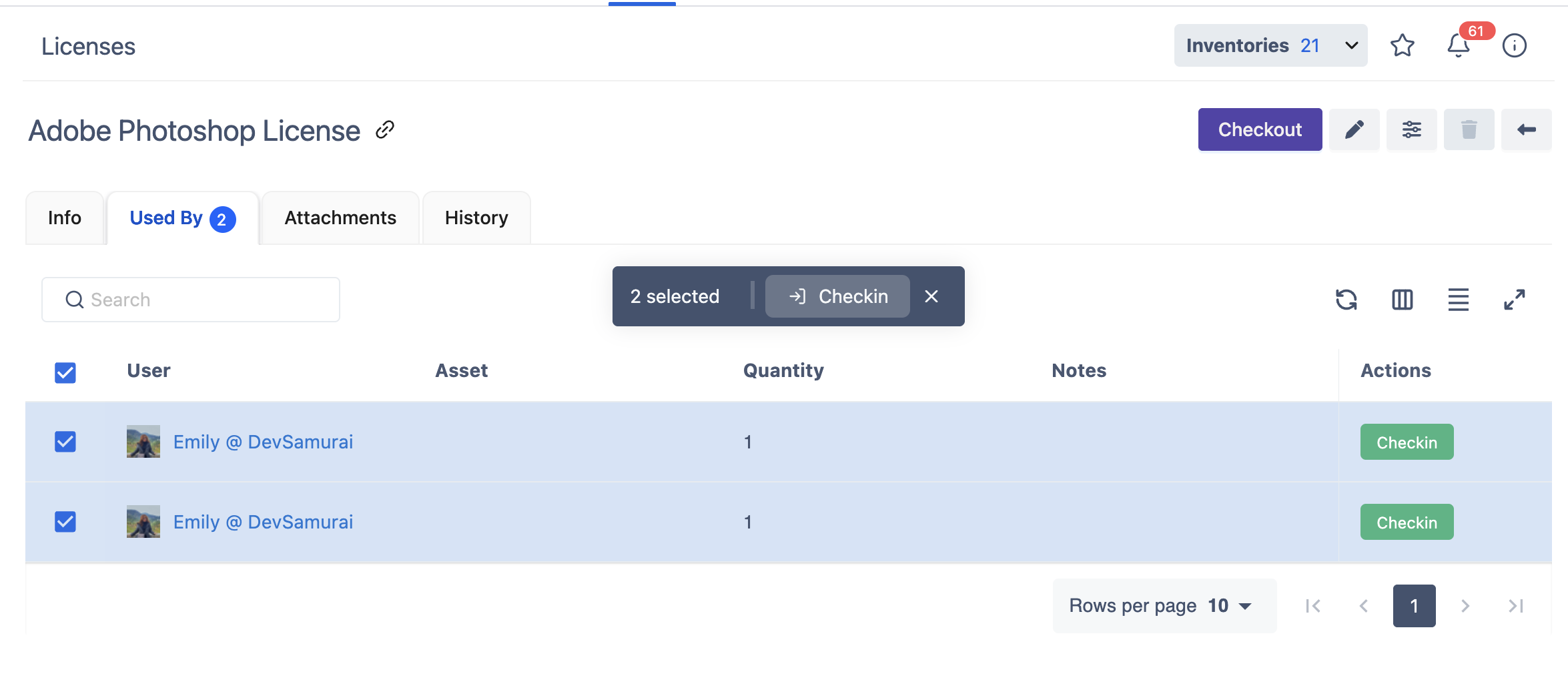Open the notifications bell

tap(1458, 45)
